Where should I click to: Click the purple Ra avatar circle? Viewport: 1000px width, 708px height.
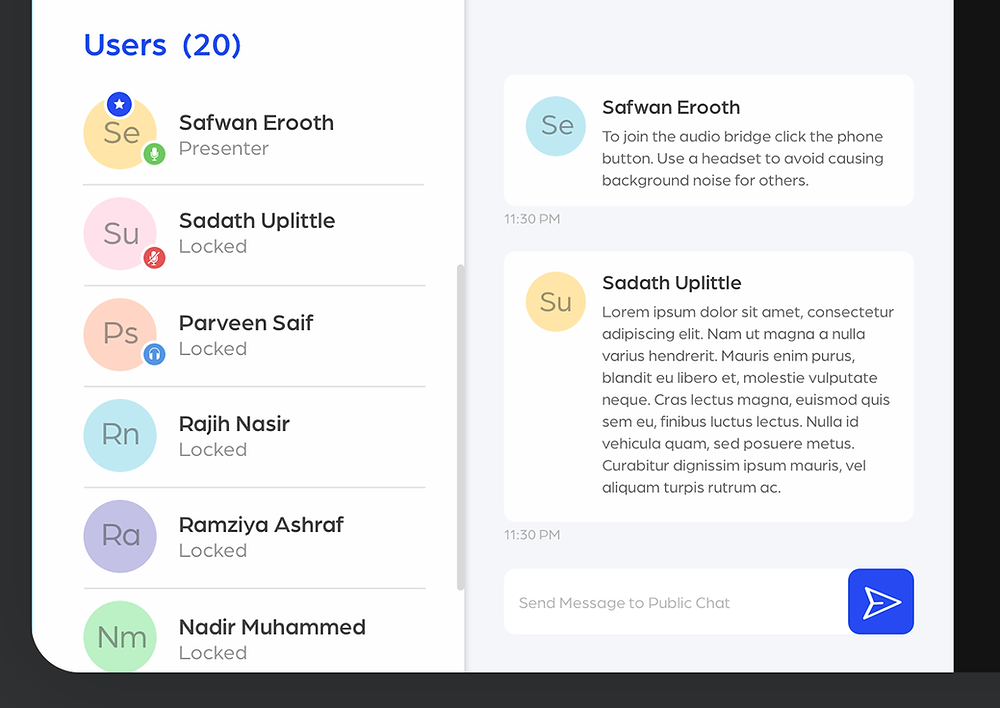(120, 536)
